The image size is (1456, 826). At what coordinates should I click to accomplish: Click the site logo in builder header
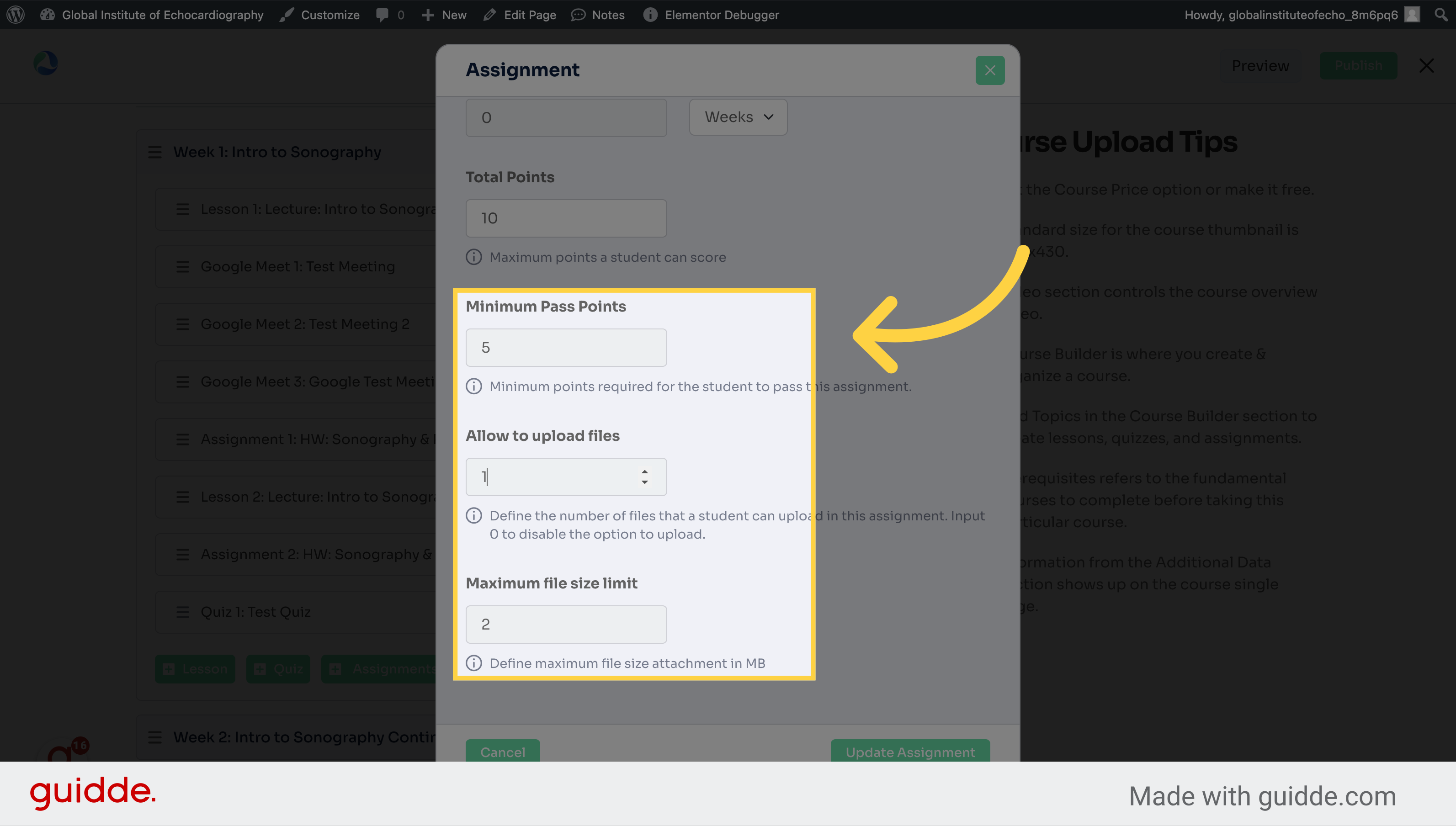(45, 63)
